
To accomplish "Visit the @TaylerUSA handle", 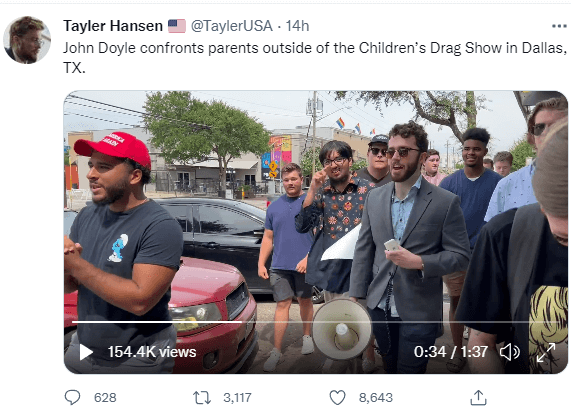I will click(x=232, y=26).
